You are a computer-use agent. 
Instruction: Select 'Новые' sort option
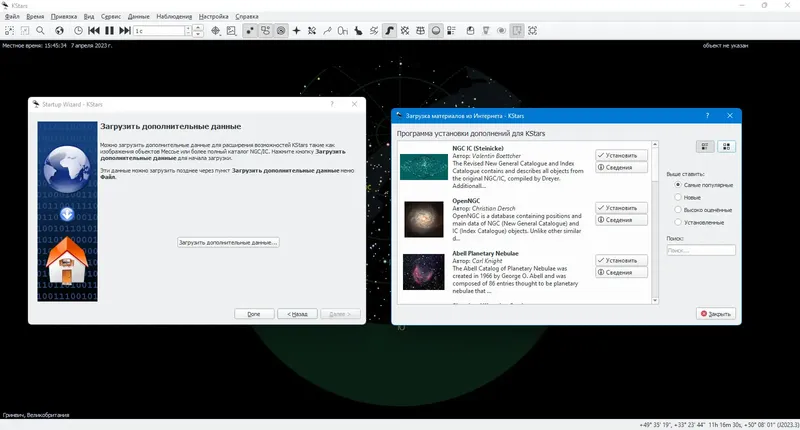pyautogui.click(x=688, y=197)
